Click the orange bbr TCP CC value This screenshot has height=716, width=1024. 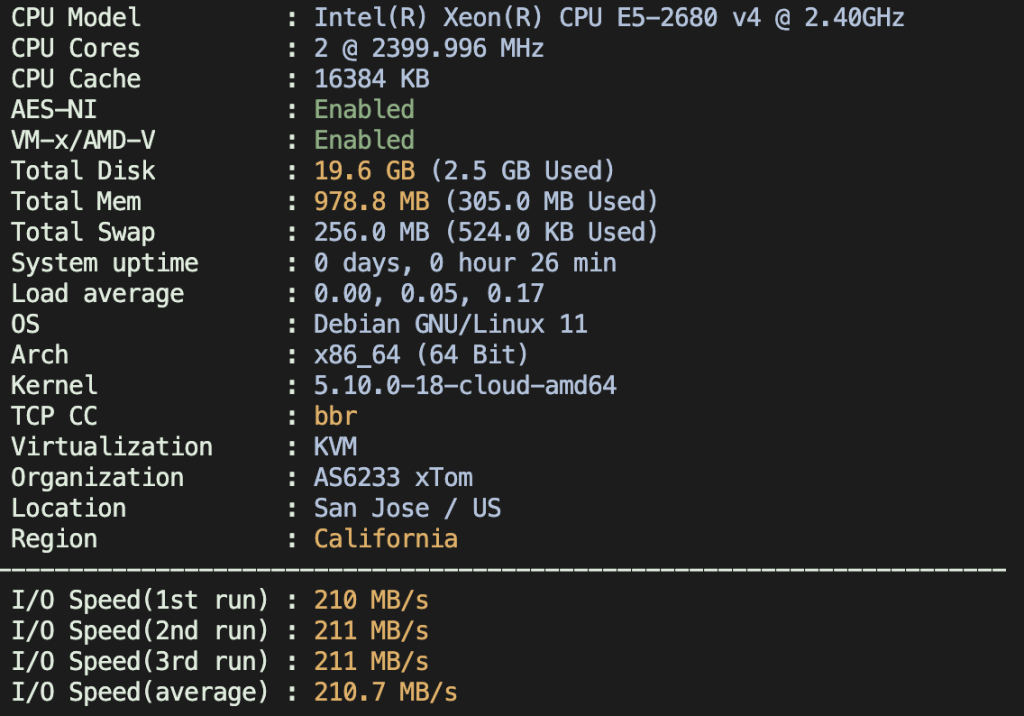335,417
